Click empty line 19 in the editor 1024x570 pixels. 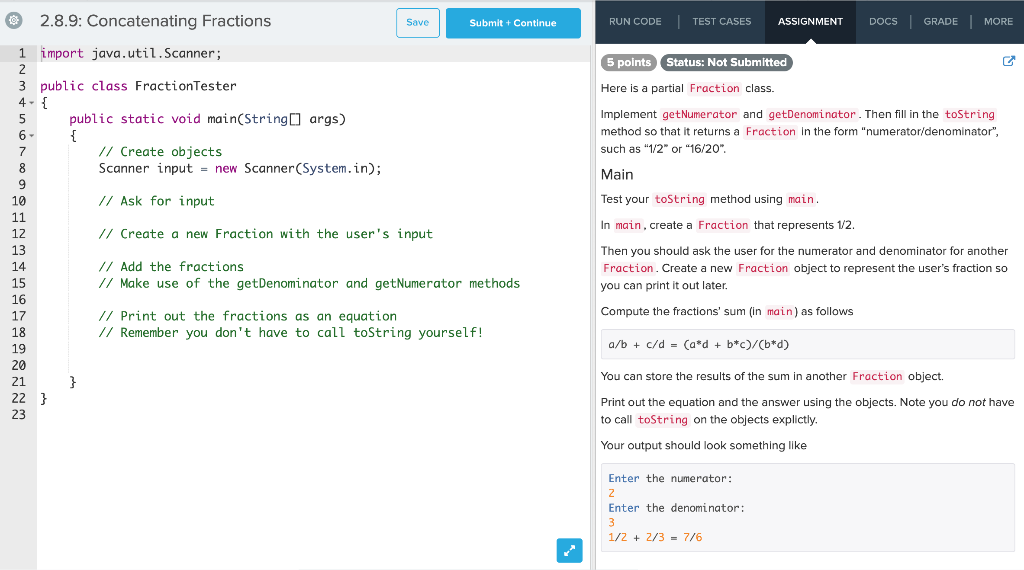click(313, 349)
